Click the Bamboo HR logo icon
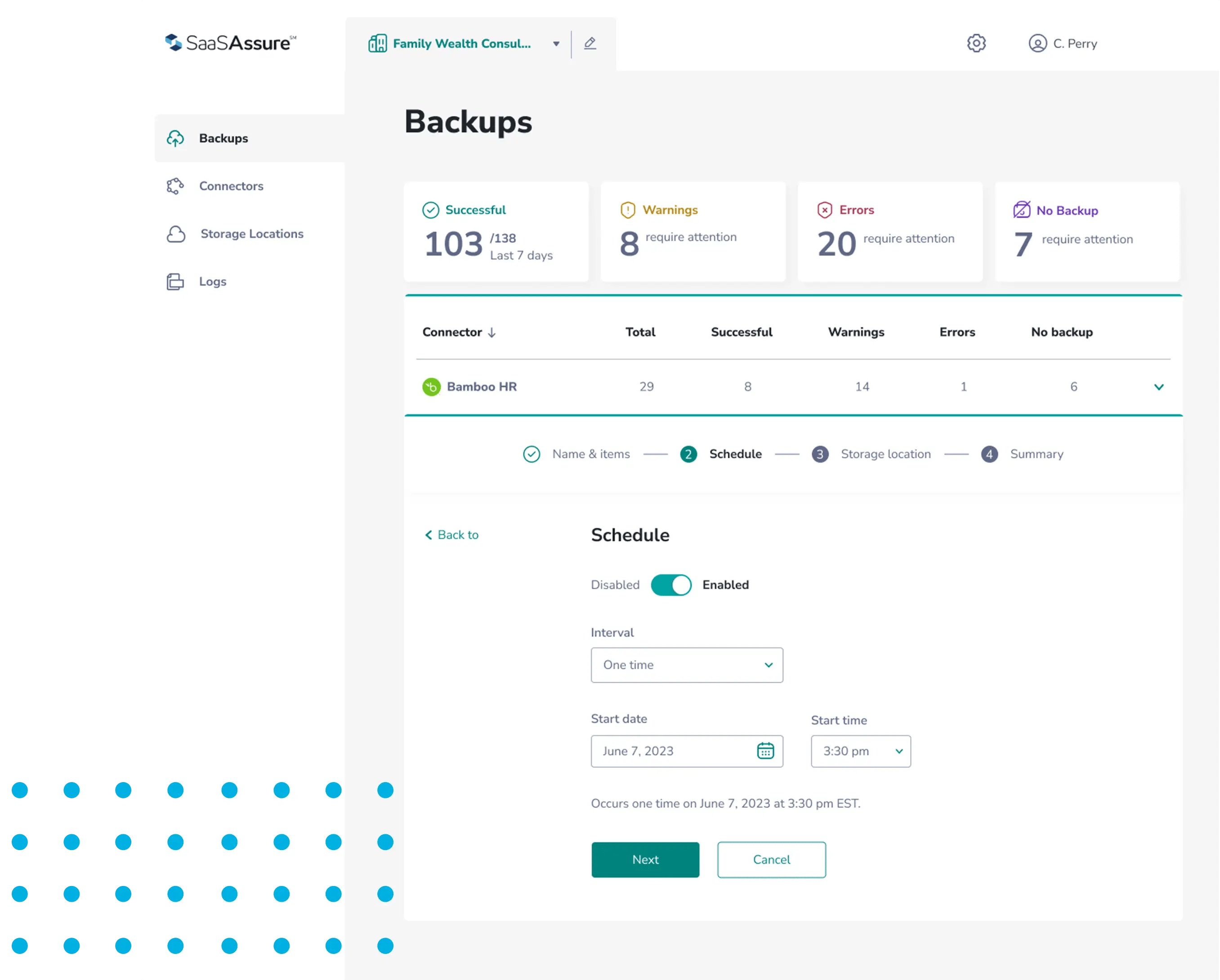This screenshot has height=980, width=1220. point(432,387)
